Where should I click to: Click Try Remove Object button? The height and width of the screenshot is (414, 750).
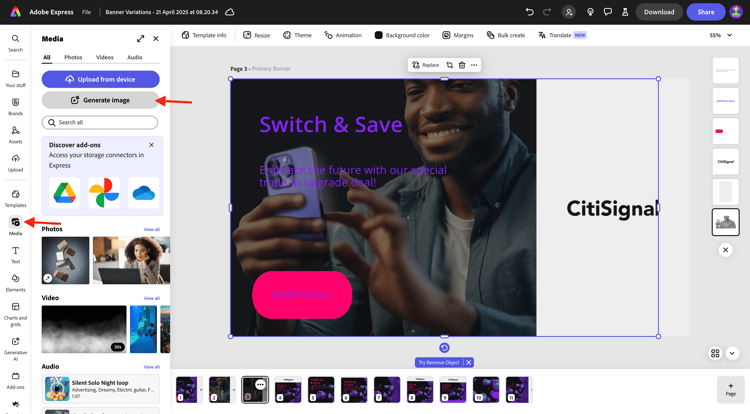pyautogui.click(x=439, y=362)
